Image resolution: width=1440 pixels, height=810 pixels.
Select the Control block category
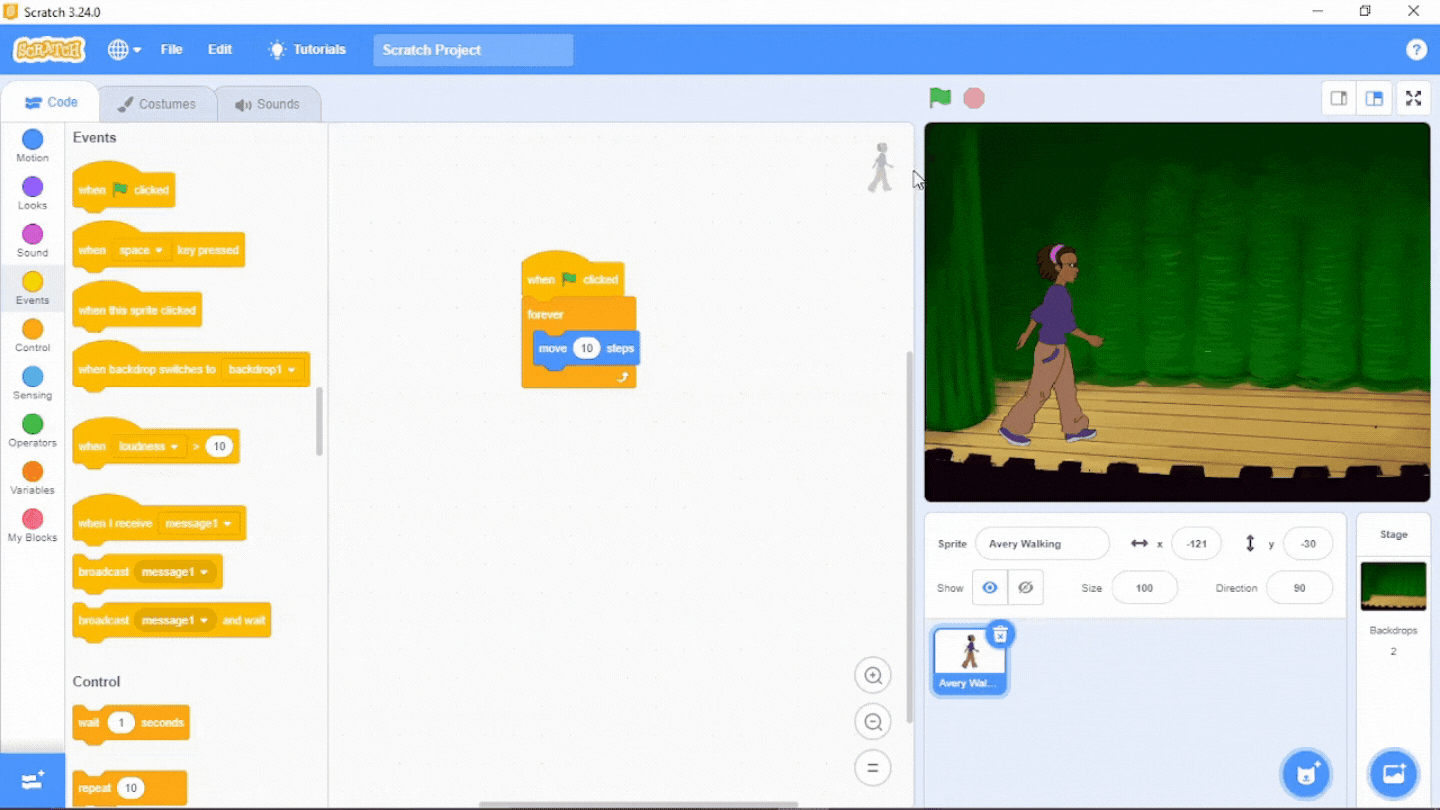point(33,335)
